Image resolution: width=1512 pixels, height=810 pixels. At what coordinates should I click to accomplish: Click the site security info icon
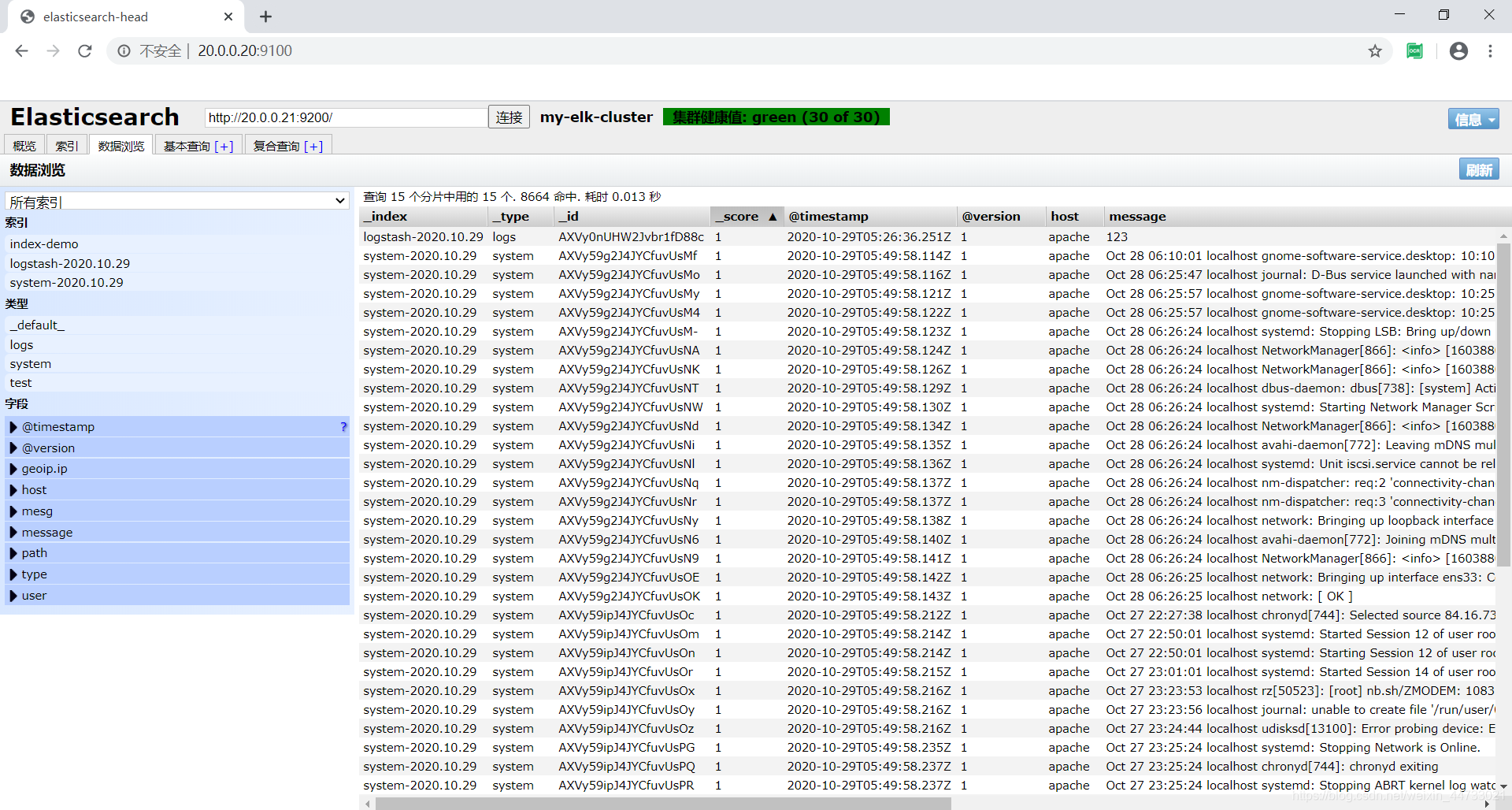pos(124,50)
